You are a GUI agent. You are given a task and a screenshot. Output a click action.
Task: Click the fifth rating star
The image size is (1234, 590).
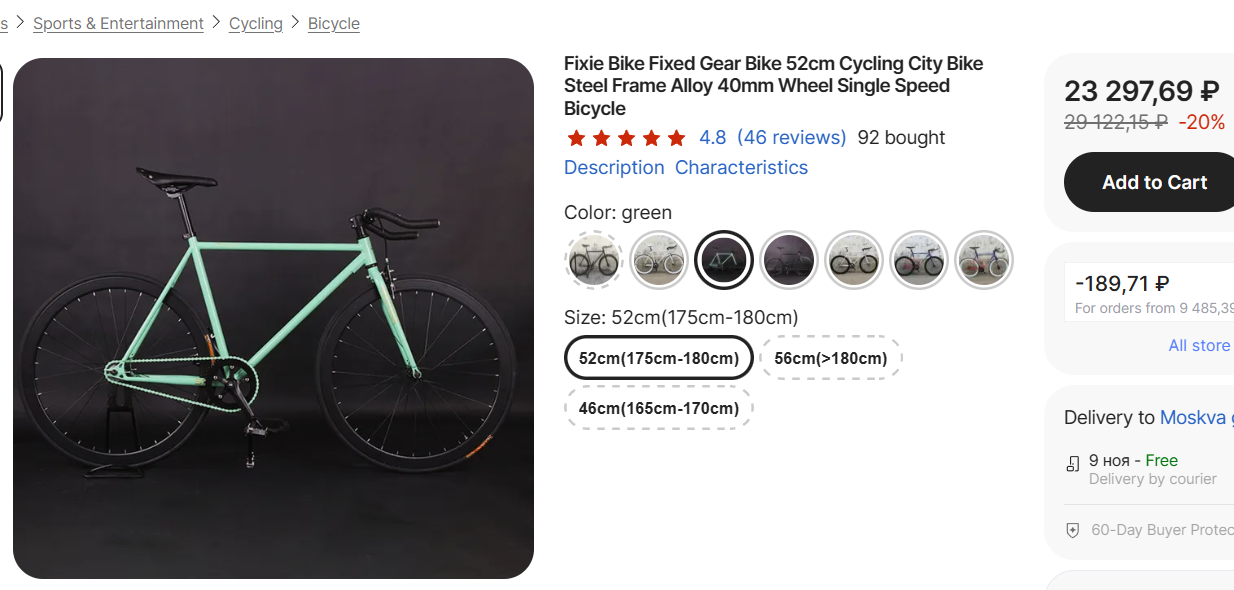pyautogui.click(x=677, y=138)
